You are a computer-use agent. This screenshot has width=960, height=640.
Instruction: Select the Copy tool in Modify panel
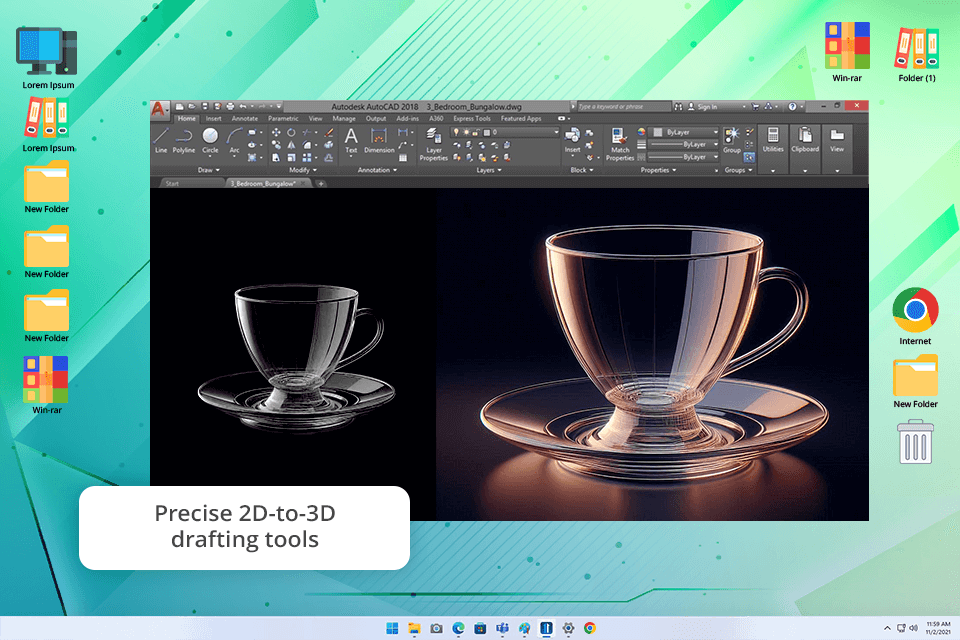pyautogui.click(x=276, y=145)
